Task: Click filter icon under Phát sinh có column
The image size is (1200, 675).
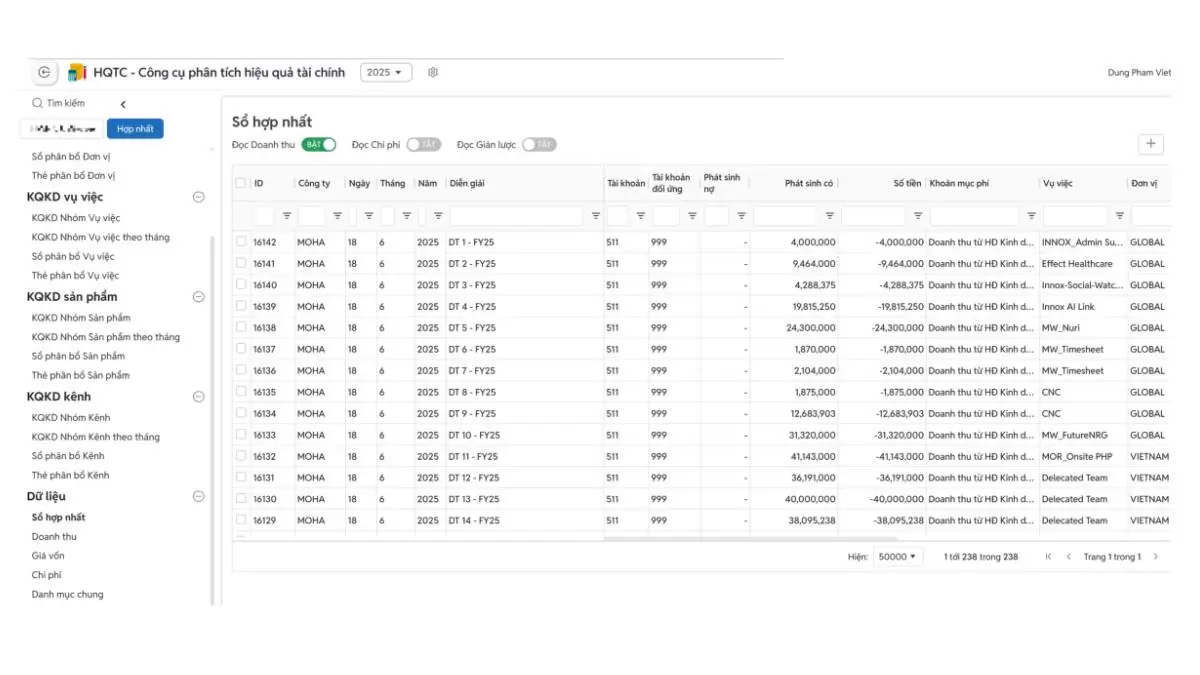Action: (829, 216)
